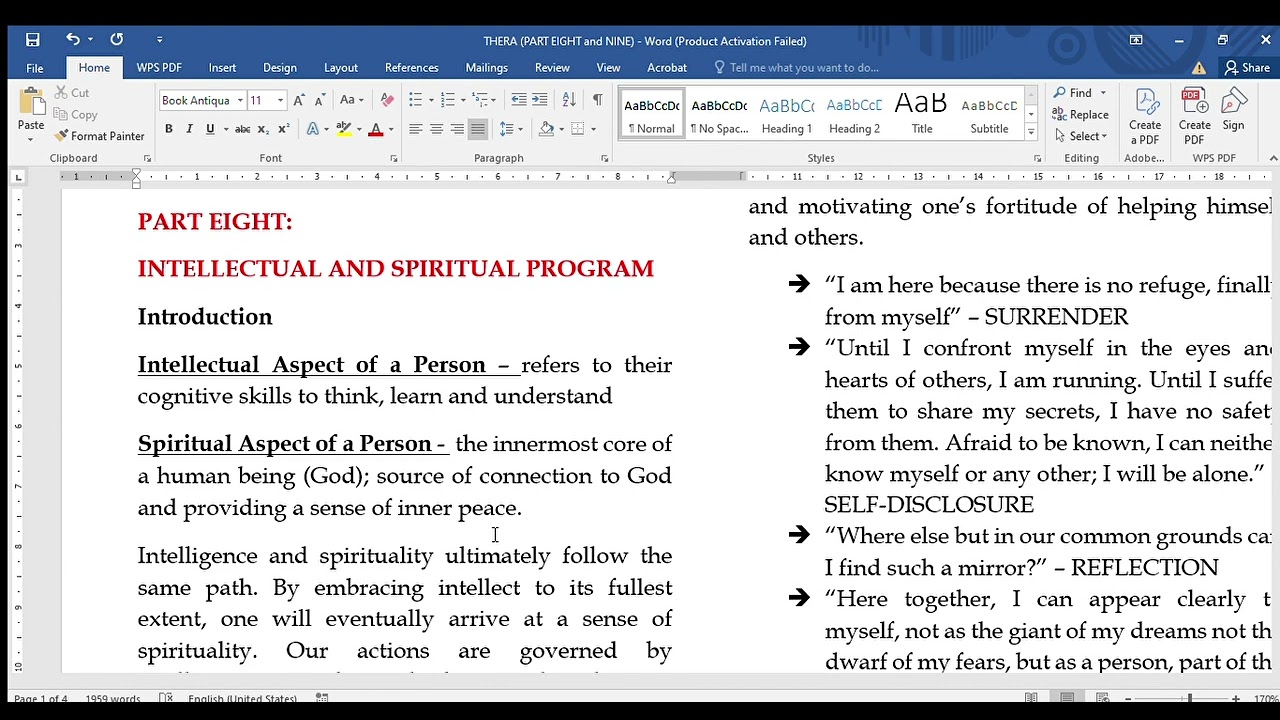Apply the Title style
This screenshot has height=720, width=1280.
pyautogui.click(x=922, y=114)
